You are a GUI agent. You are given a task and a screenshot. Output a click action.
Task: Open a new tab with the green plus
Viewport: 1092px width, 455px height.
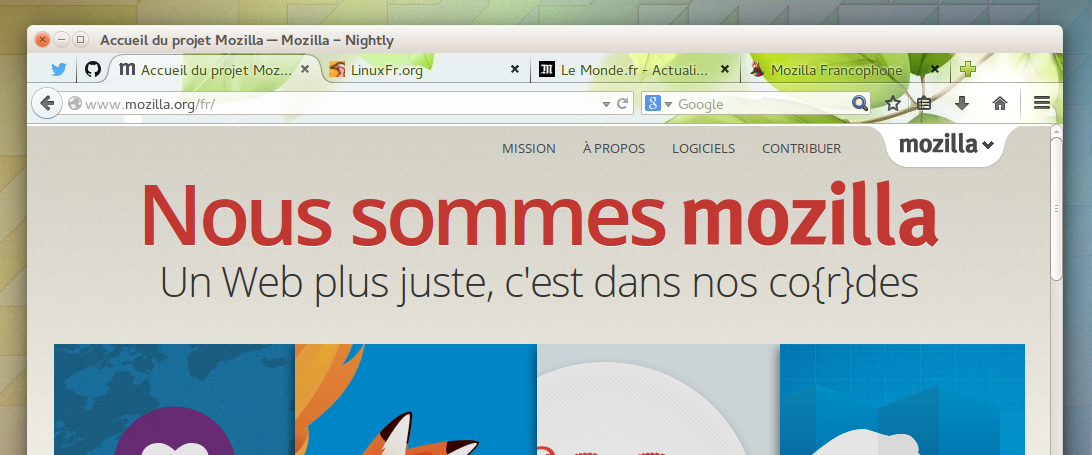(967, 69)
